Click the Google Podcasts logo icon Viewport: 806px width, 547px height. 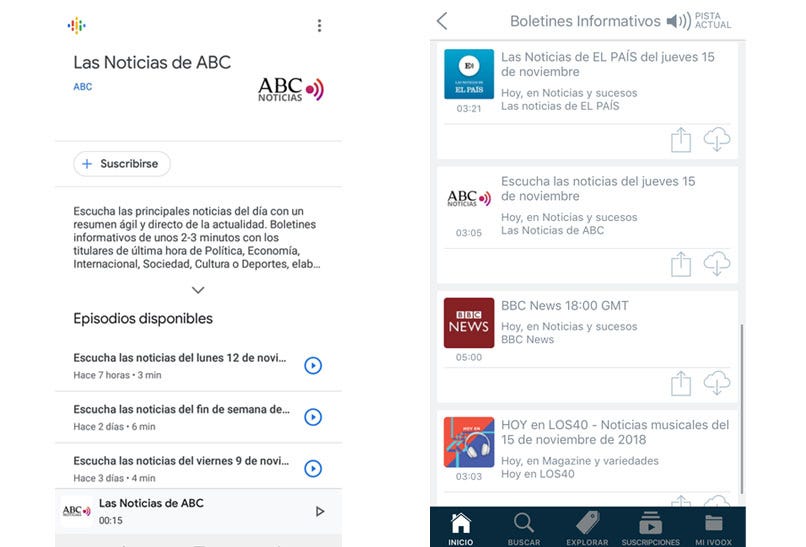coord(77,25)
